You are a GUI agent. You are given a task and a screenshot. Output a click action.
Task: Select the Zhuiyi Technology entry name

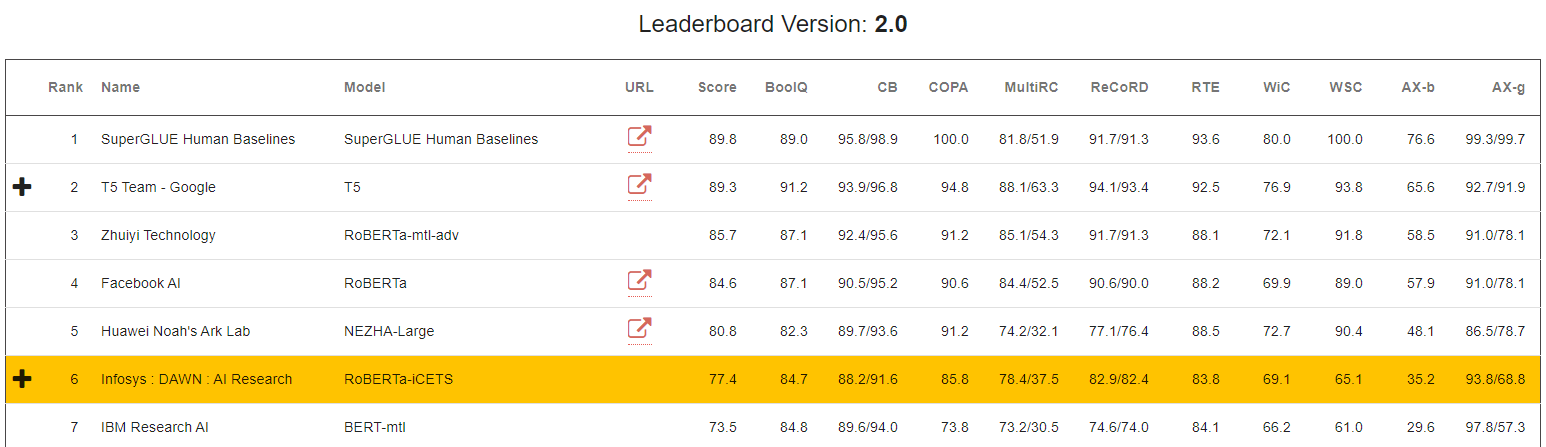point(158,235)
